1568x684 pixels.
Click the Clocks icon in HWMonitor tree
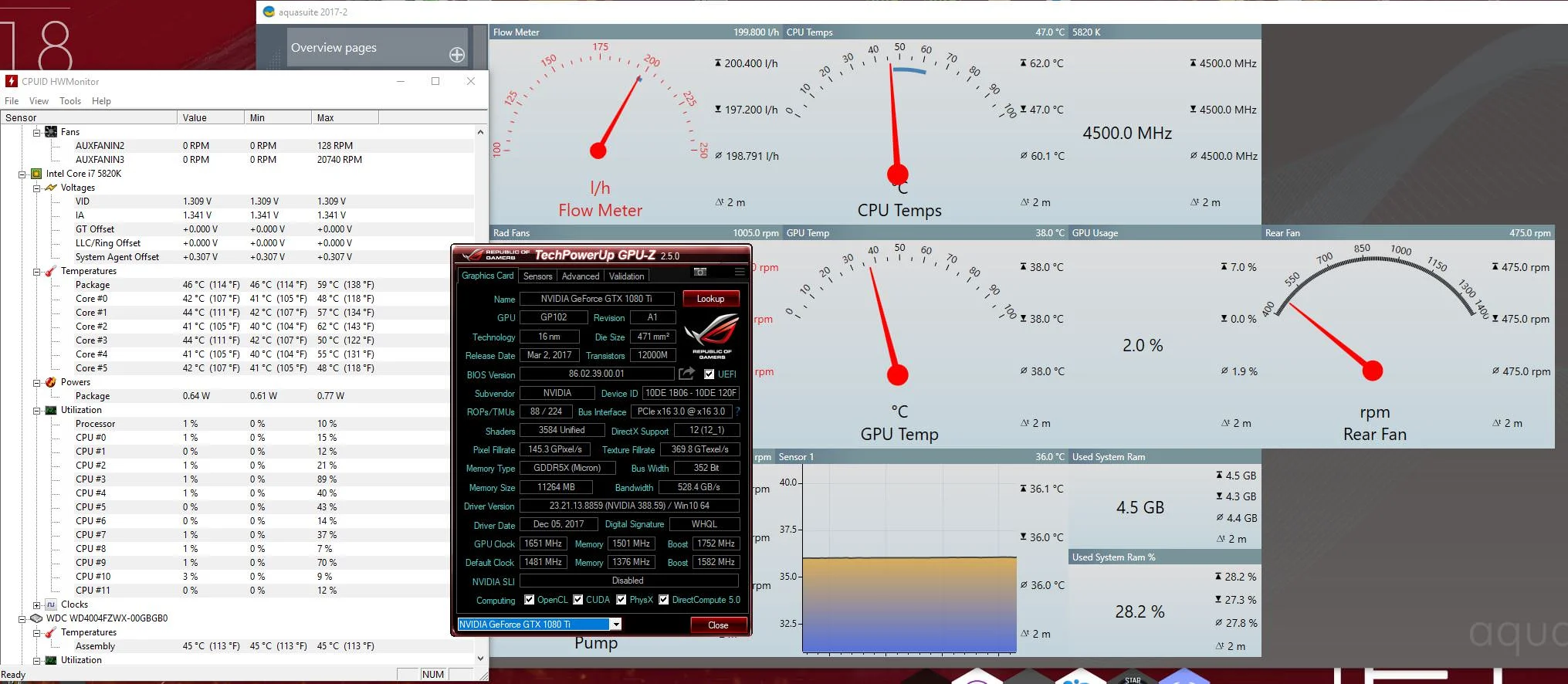click(x=51, y=604)
